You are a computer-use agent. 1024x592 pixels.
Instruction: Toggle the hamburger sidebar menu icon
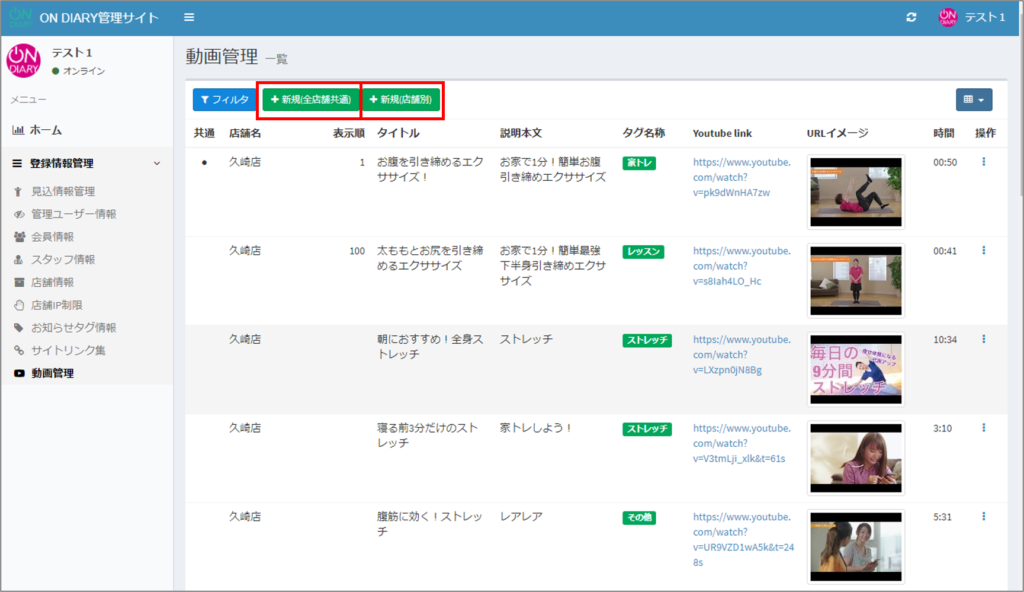pyautogui.click(x=189, y=18)
